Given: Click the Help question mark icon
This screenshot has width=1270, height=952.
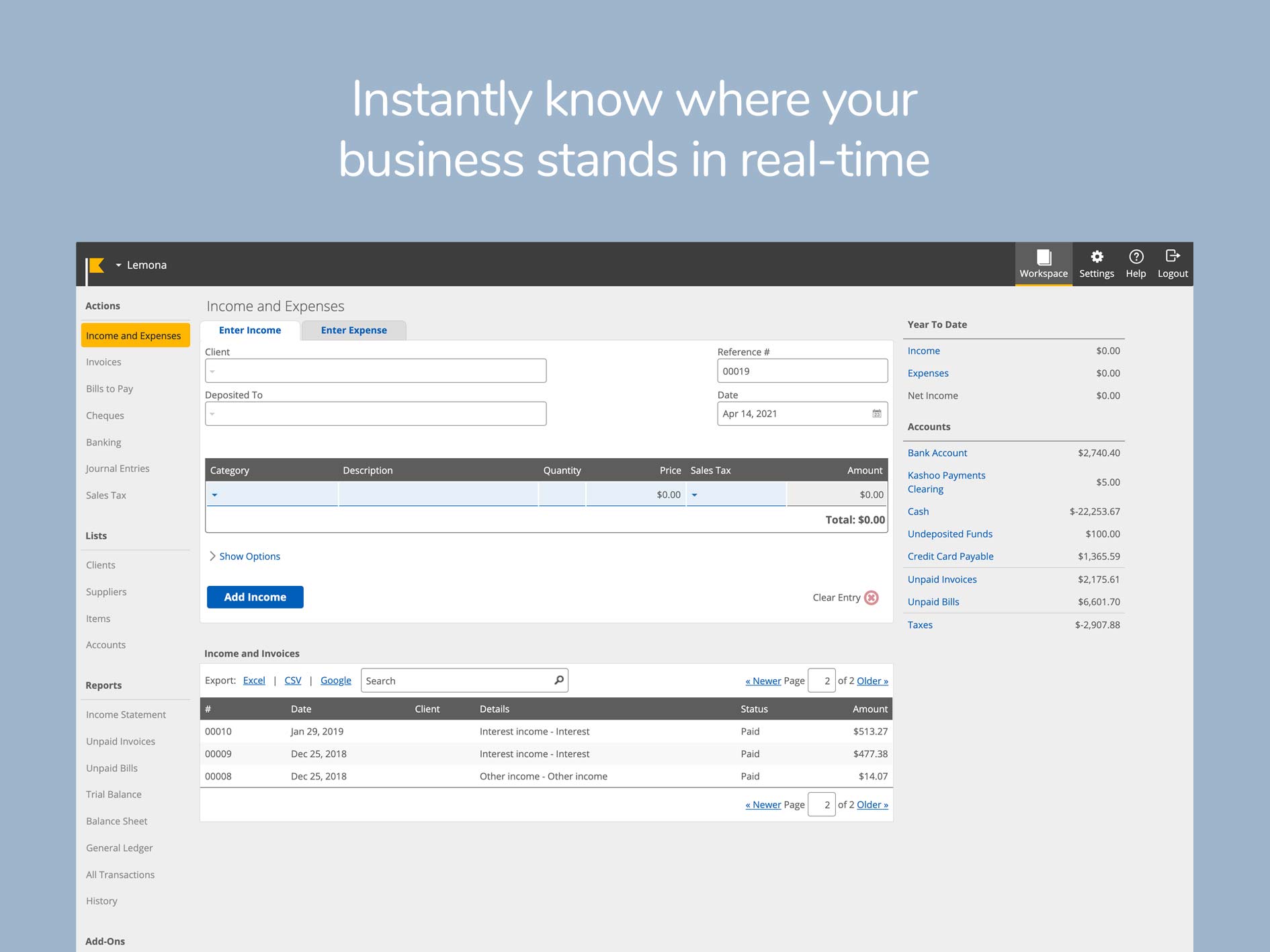Looking at the screenshot, I should pos(1136,257).
